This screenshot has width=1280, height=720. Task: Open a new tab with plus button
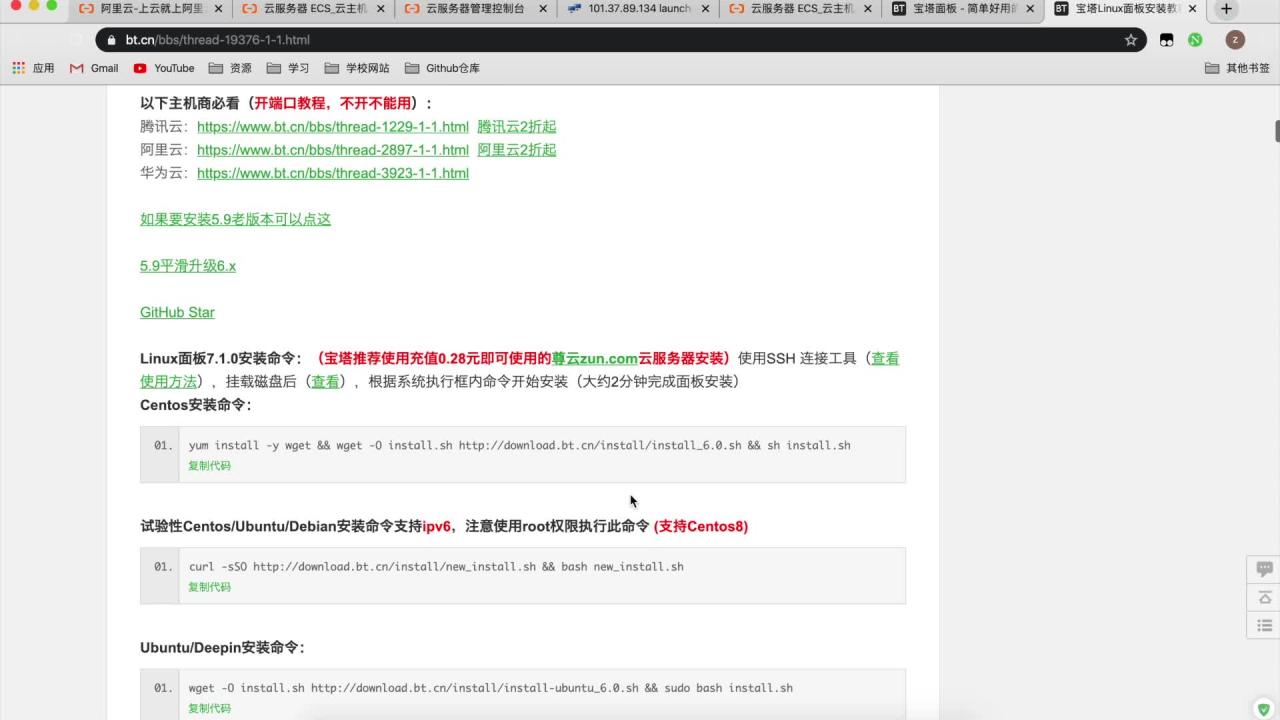pos(1226,9)
